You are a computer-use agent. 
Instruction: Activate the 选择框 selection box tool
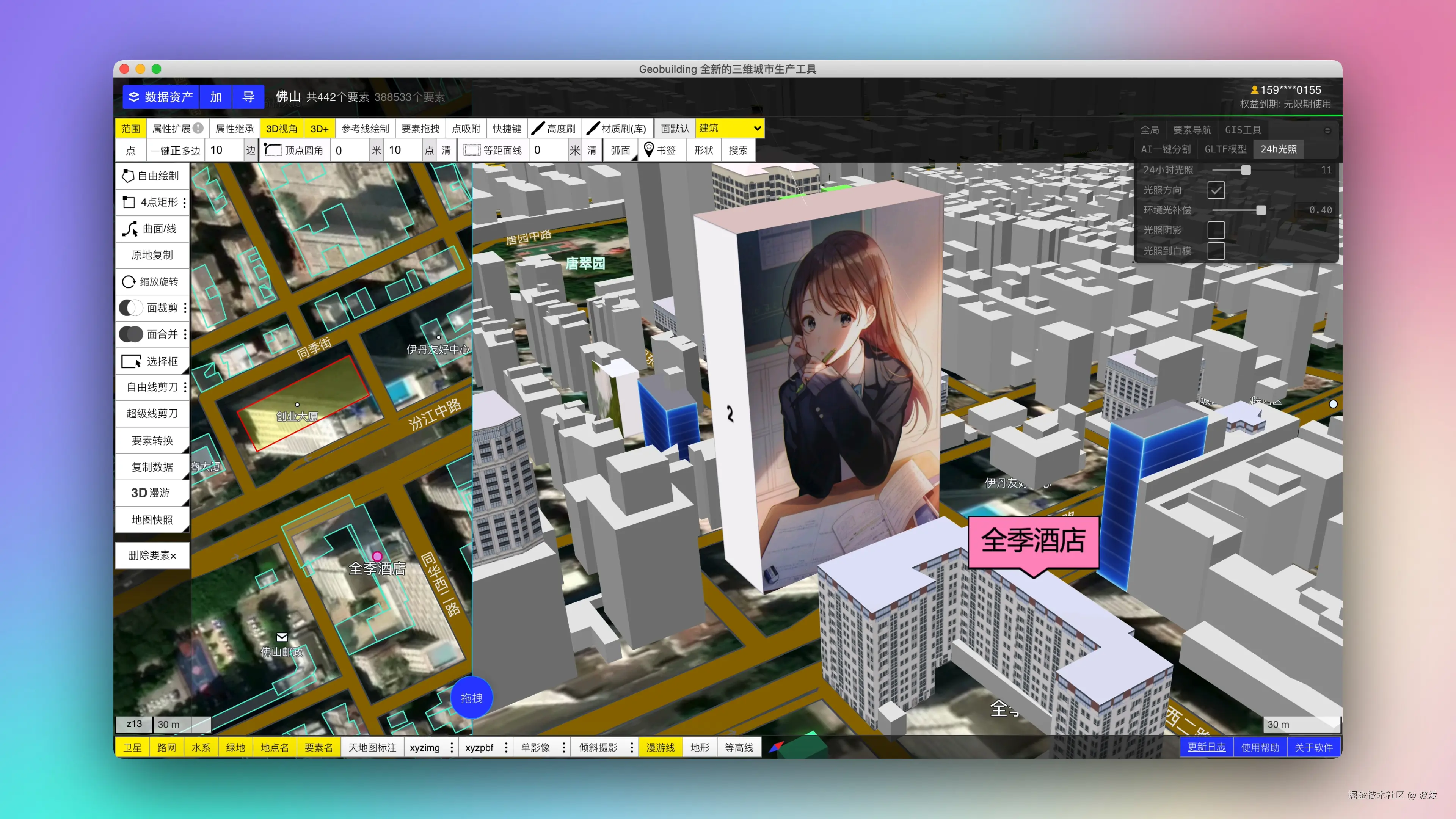click(x=152, y=361)
